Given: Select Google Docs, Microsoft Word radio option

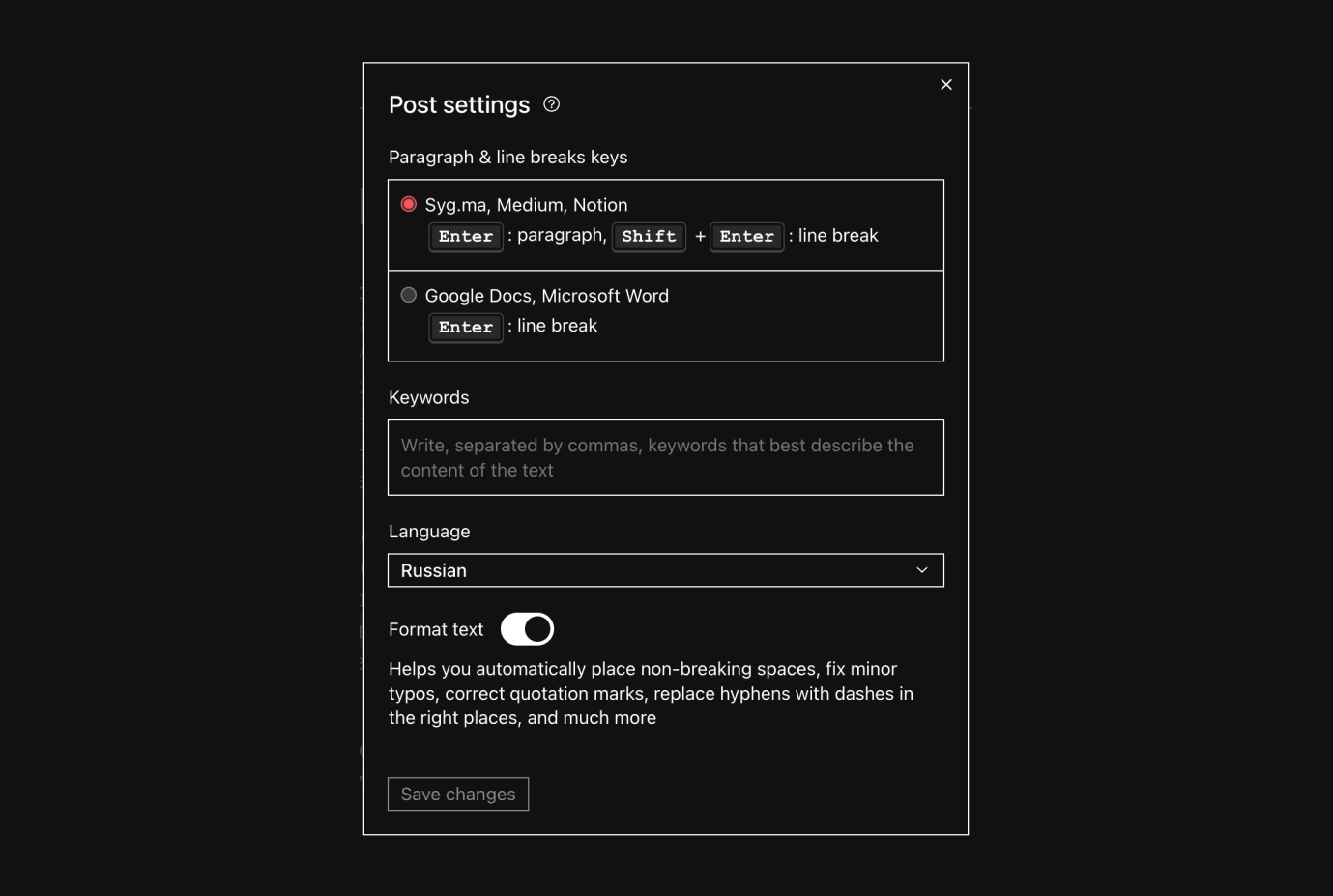Looking at the screenshot, I should point(409,295).
